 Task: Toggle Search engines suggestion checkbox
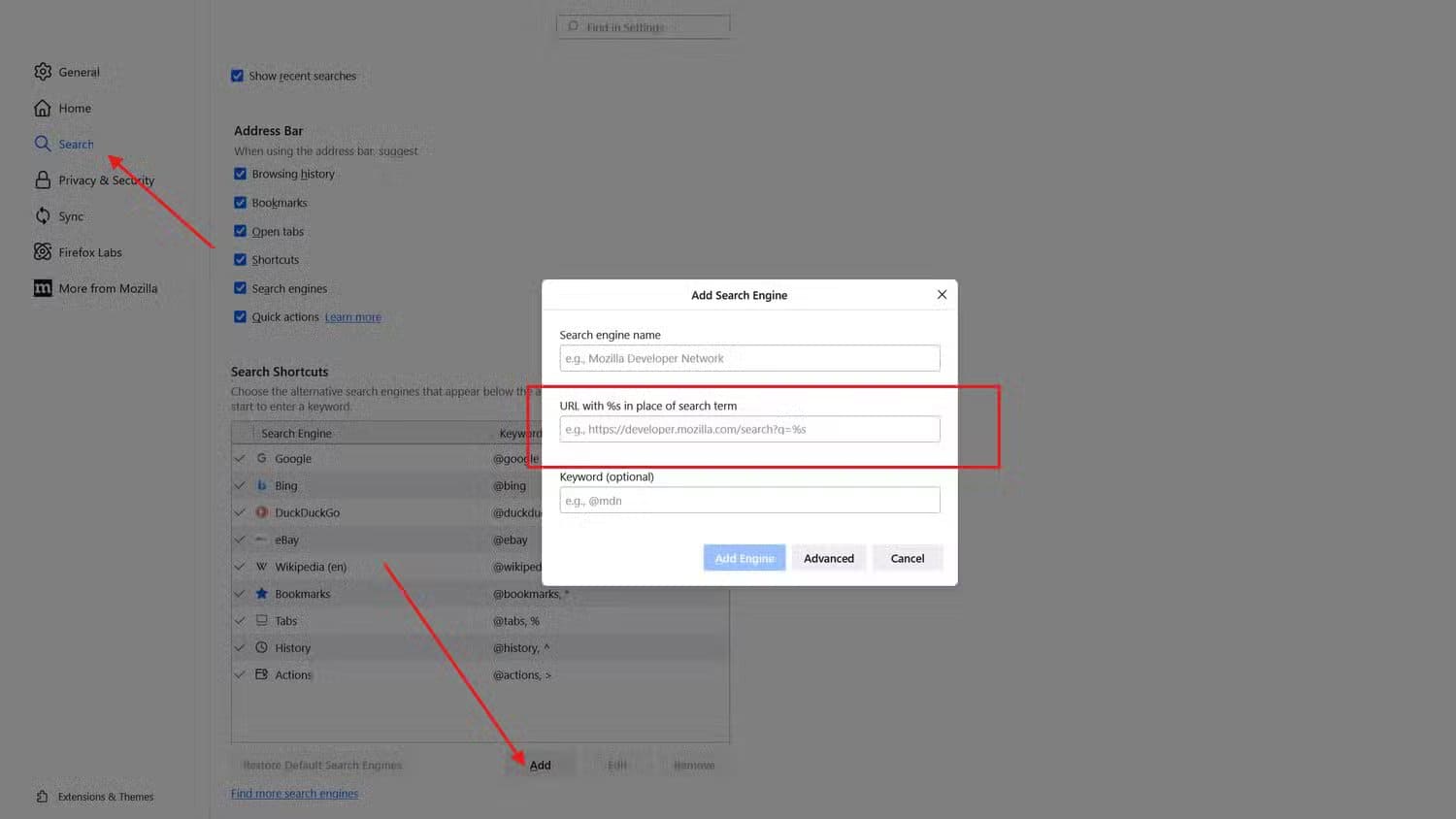(240, 288)
